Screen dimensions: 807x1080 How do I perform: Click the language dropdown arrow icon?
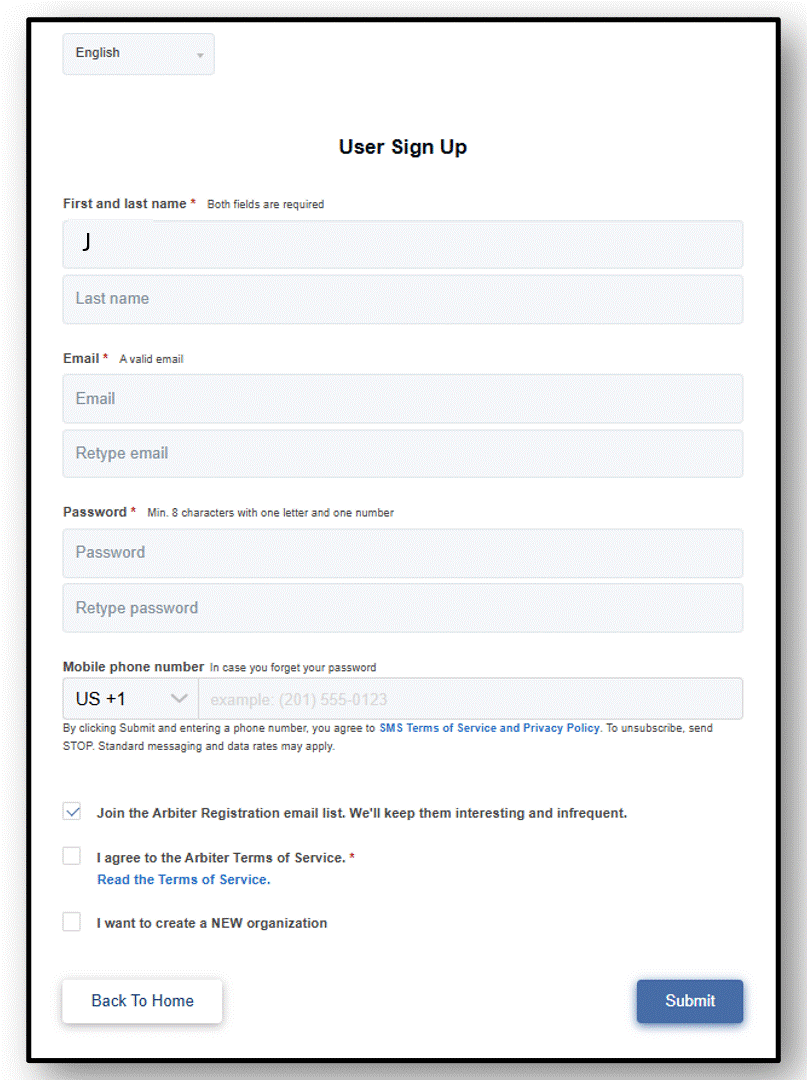coord(200,55)
